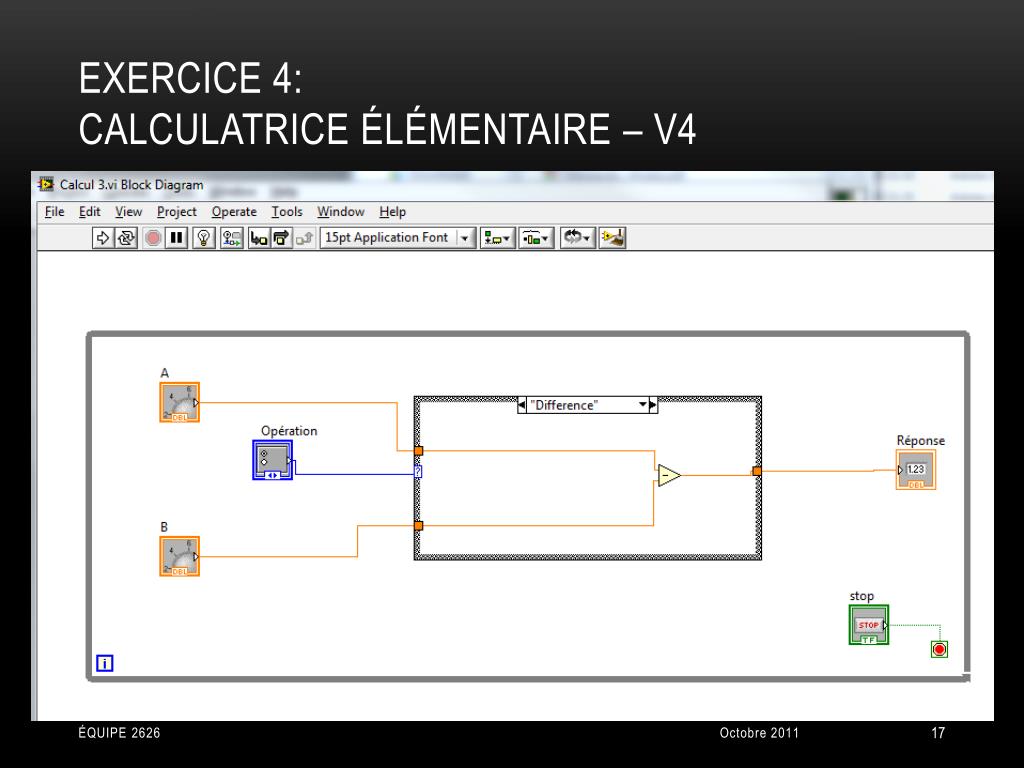1024x768 pixels.
Task: Open the Distribute Objects dropdown
Action: pos(536,238)
